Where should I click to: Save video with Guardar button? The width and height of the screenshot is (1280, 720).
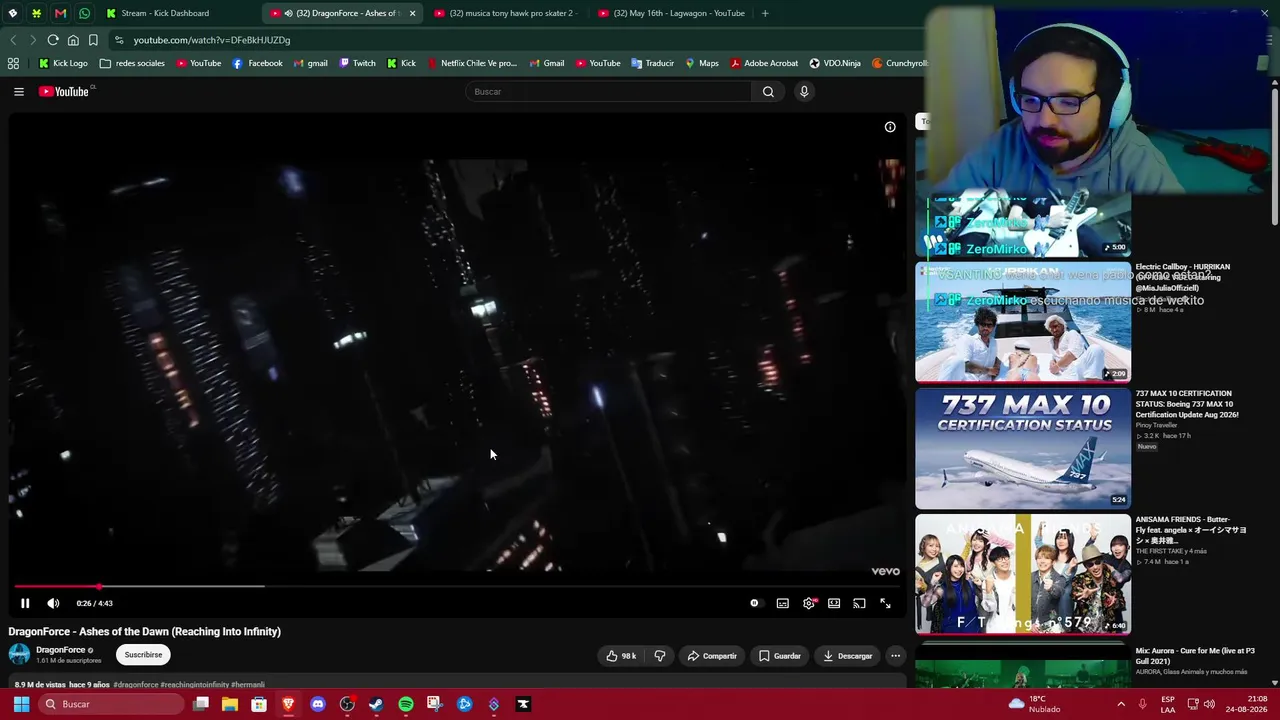(780, 656)
